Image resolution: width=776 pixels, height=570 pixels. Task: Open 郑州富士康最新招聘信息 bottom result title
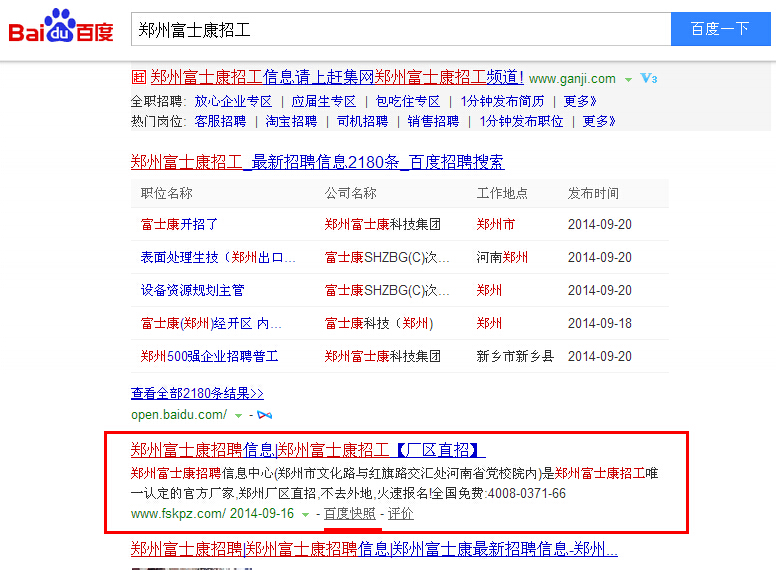[374, 549]
